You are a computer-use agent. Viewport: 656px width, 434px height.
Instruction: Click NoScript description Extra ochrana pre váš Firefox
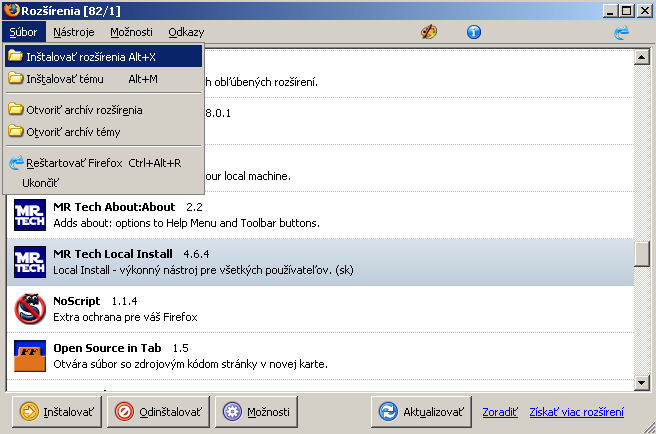tap(125, 317)
